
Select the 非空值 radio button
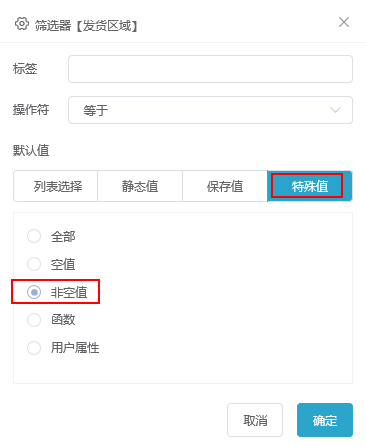[x=34, y=292]
